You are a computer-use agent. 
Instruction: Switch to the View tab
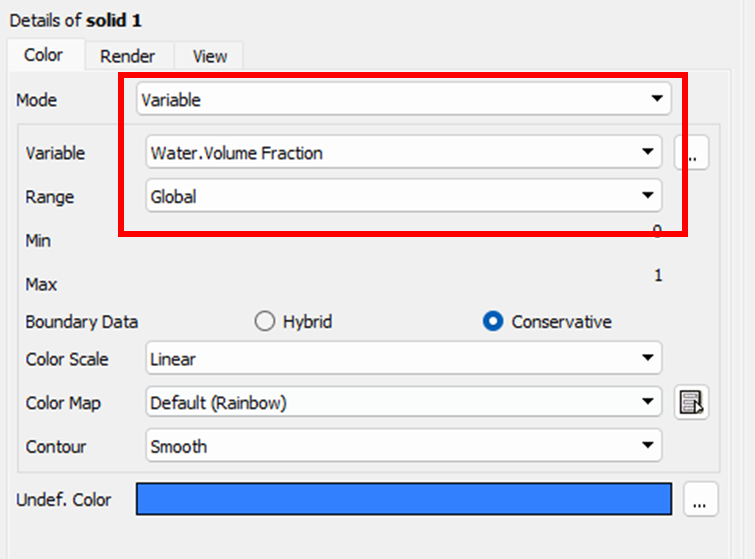210,56
